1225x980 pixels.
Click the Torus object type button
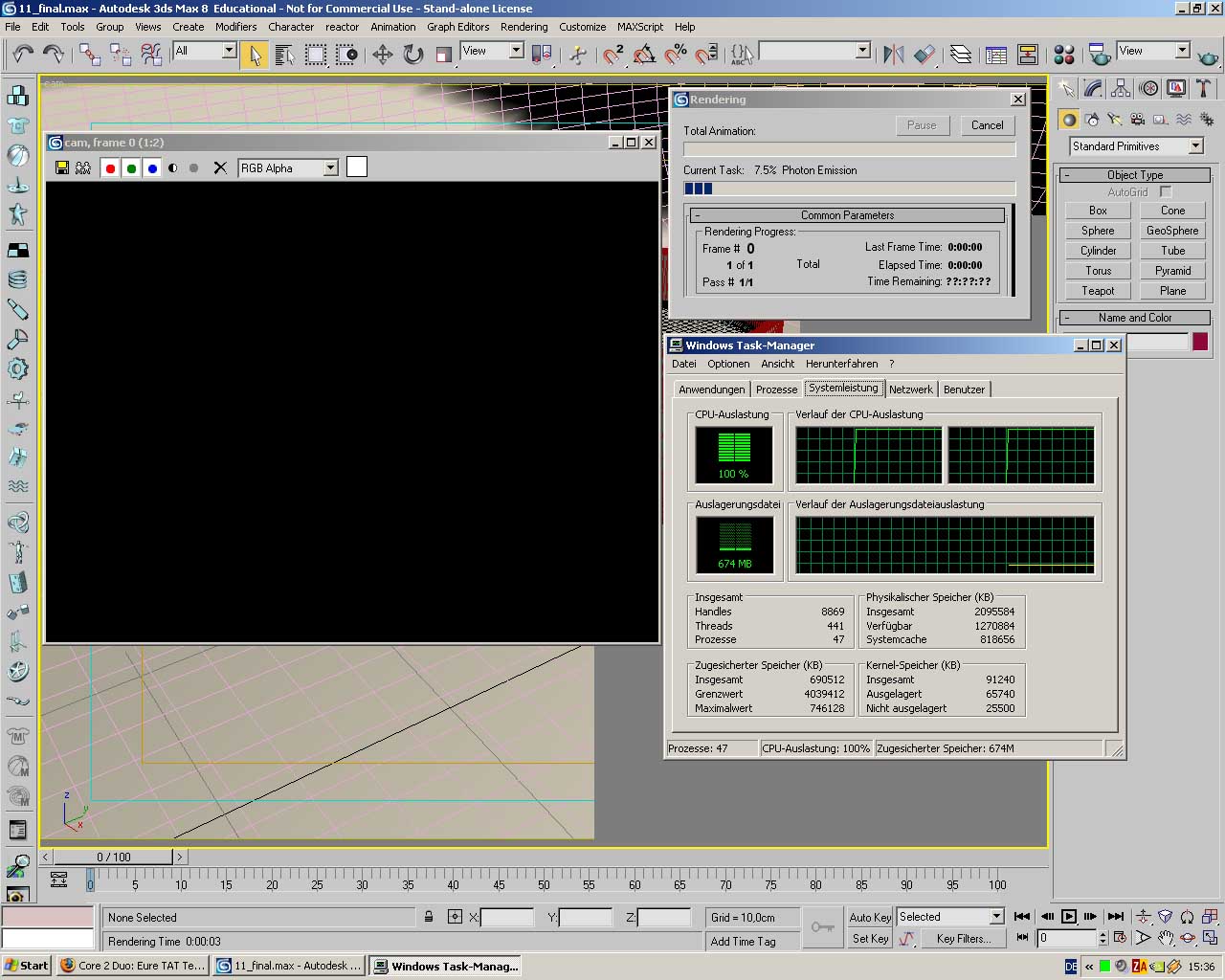[1098, 271]
